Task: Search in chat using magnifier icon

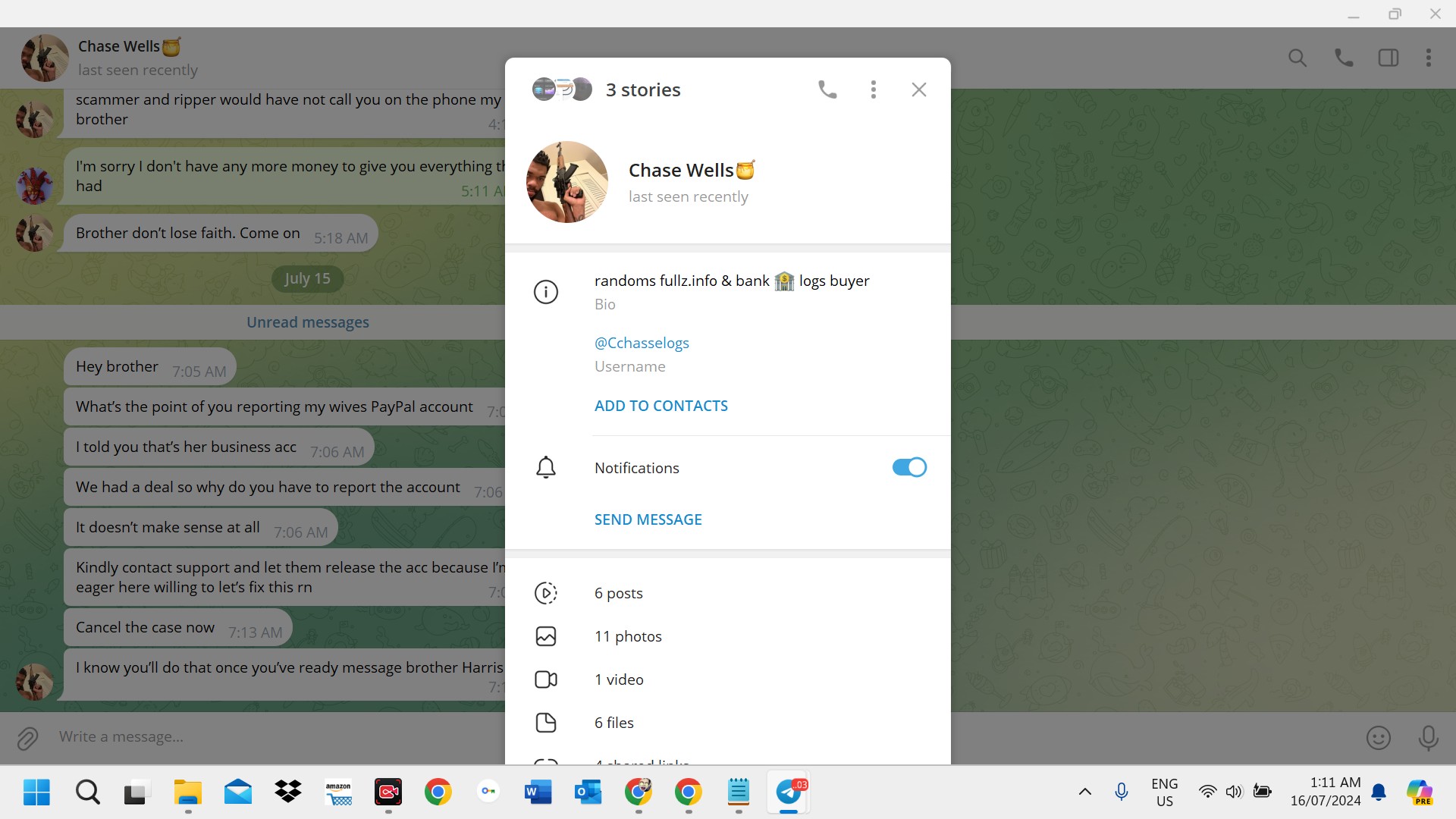Action: click(x=1298, y=58)
